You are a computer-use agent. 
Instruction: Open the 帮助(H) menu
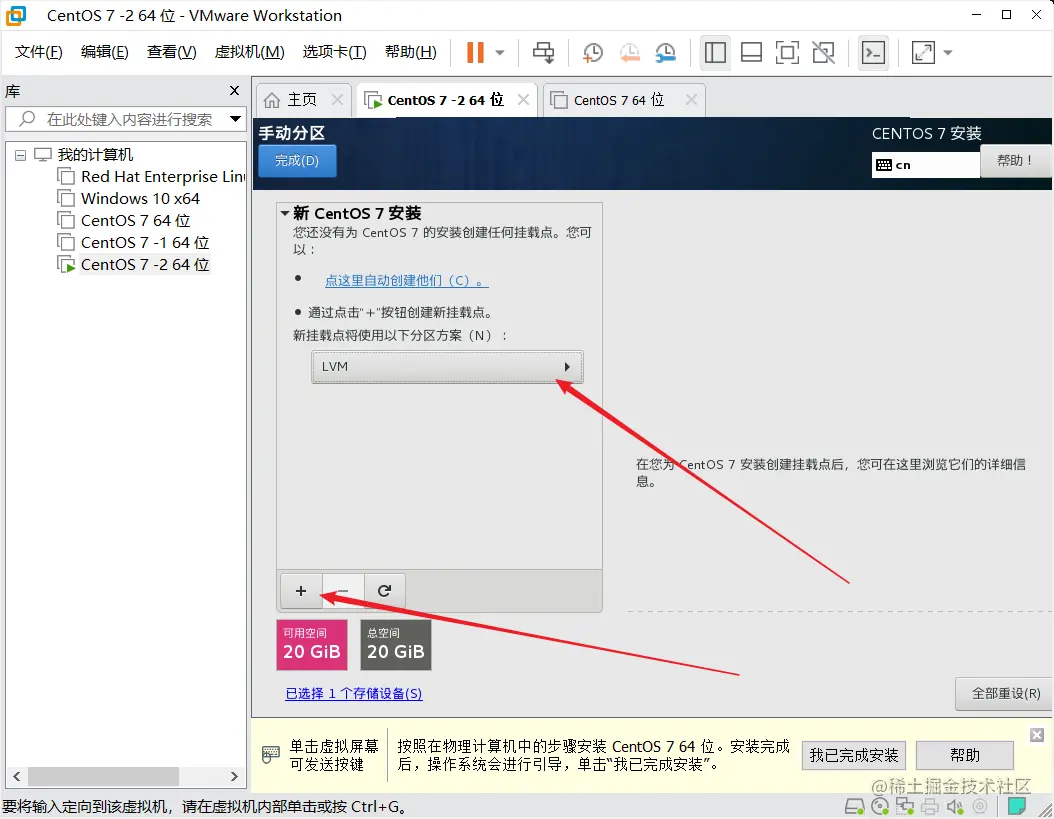point(410,52)
